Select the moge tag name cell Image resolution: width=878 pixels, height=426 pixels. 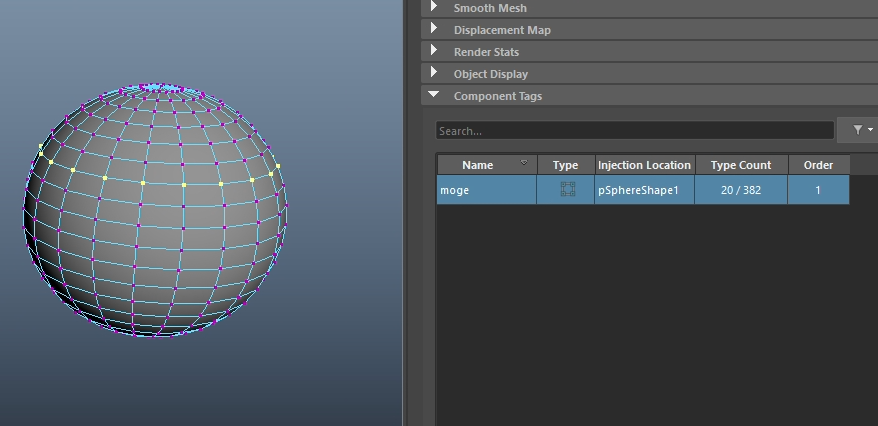coord(487,190)
